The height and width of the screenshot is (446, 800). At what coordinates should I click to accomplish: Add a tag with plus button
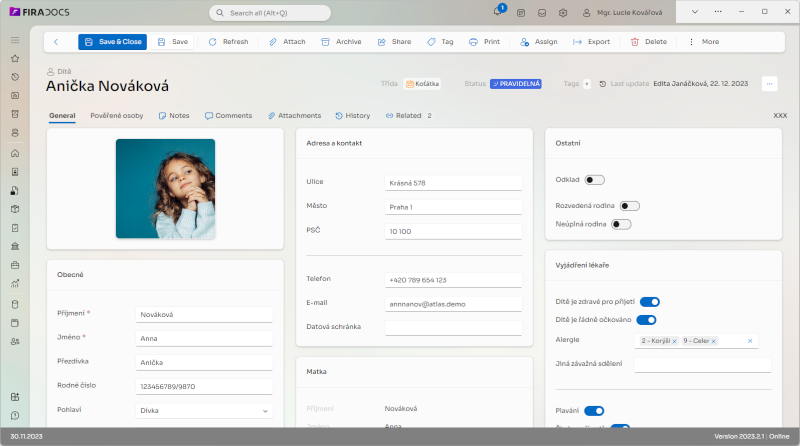(587, 84)
